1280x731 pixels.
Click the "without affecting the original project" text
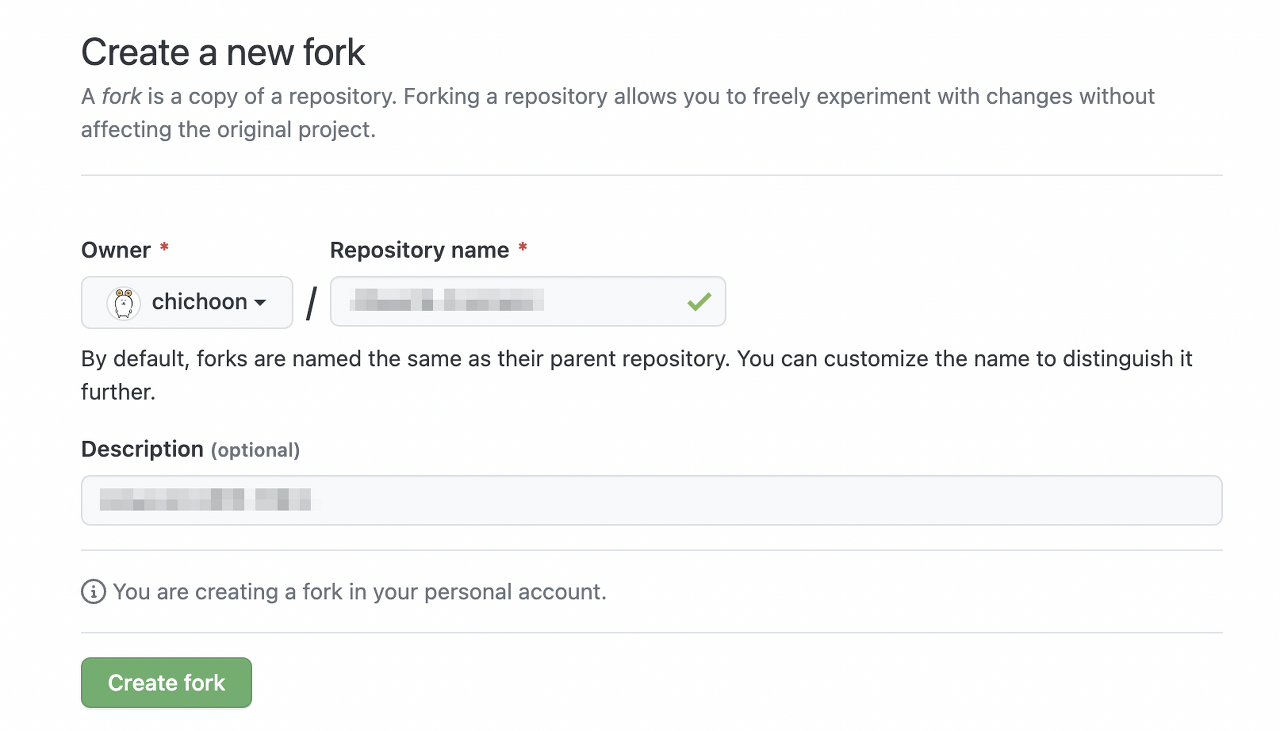(x=228, y=130)
